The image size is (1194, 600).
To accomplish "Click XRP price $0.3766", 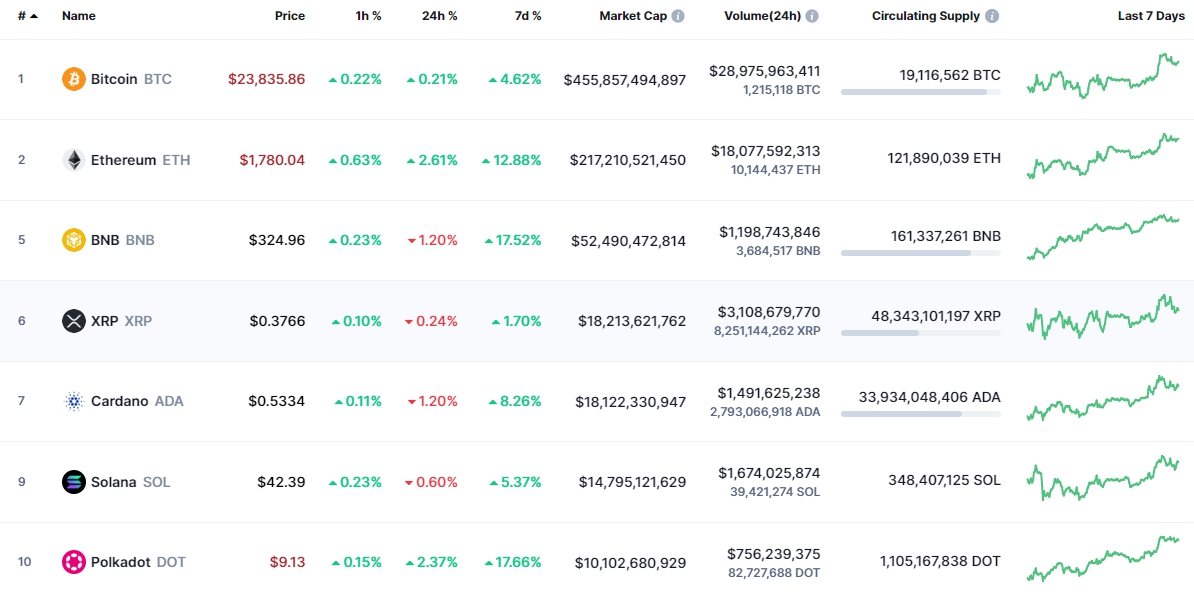I will [277, 321].
